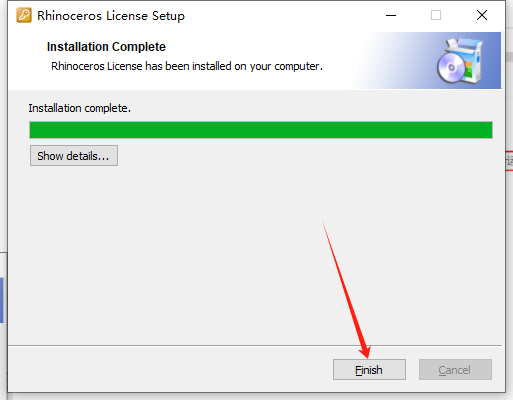Image resolution: width=513 pixels, height=400 pixels.
Task: Select the 'Installation complete.' status text
Action: 80,108
